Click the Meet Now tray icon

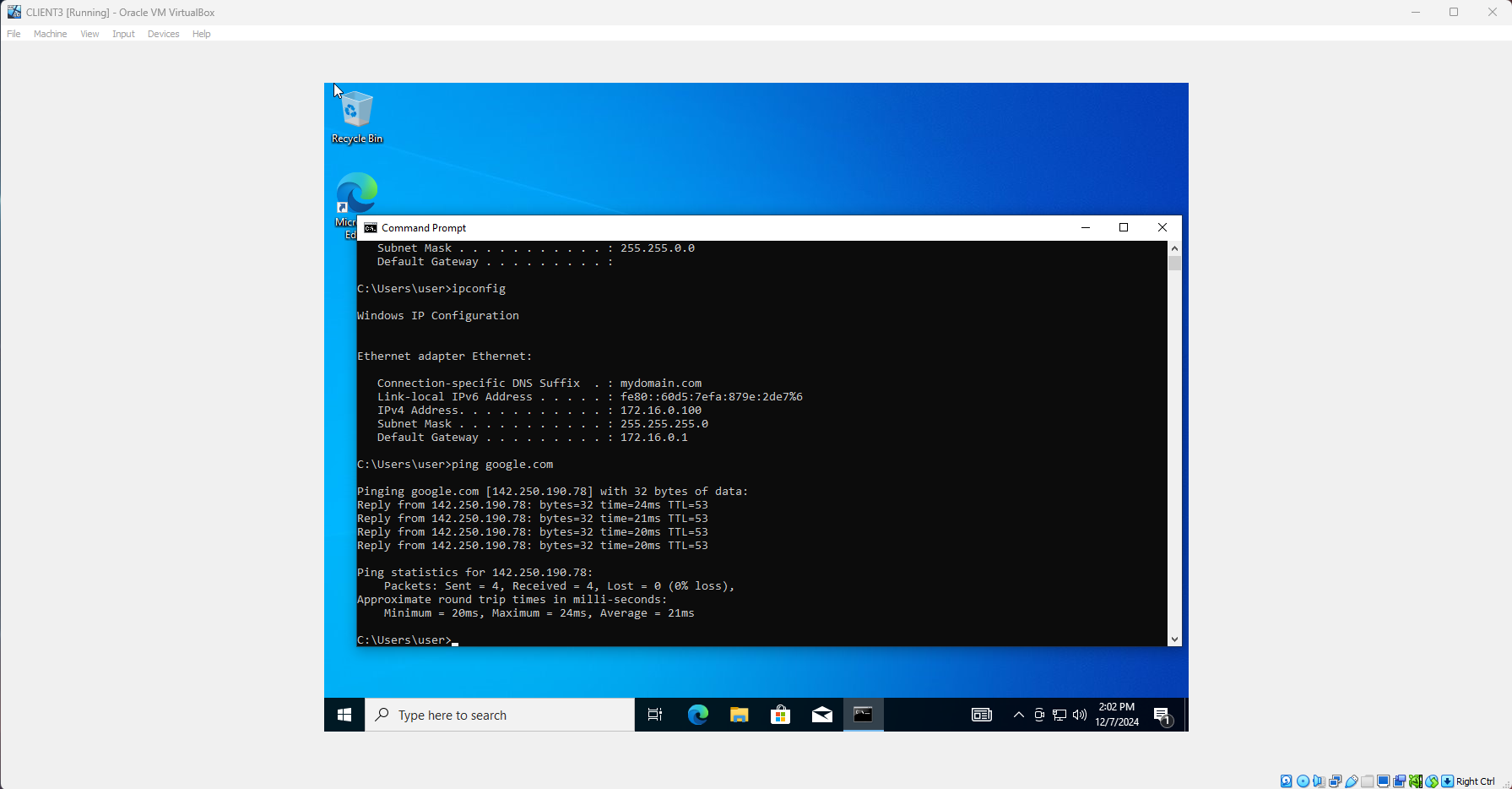pyautogui.click(x=1039, y=715)
